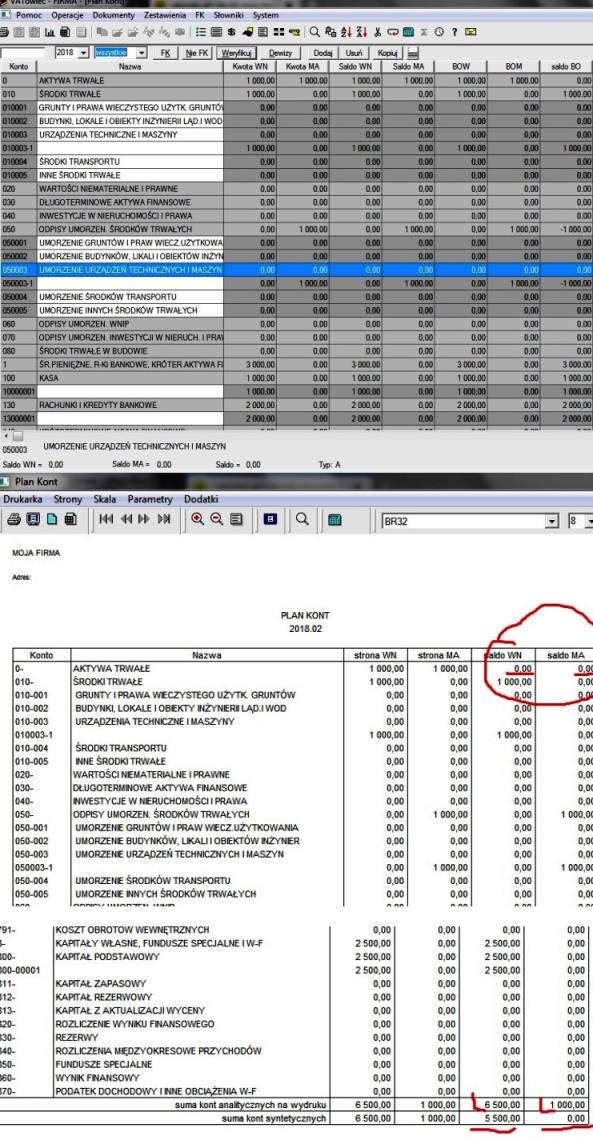The height and width of the screenshot is (1140, 593).
Task: Click the Dewizy button
Action: tap(281, 53)
